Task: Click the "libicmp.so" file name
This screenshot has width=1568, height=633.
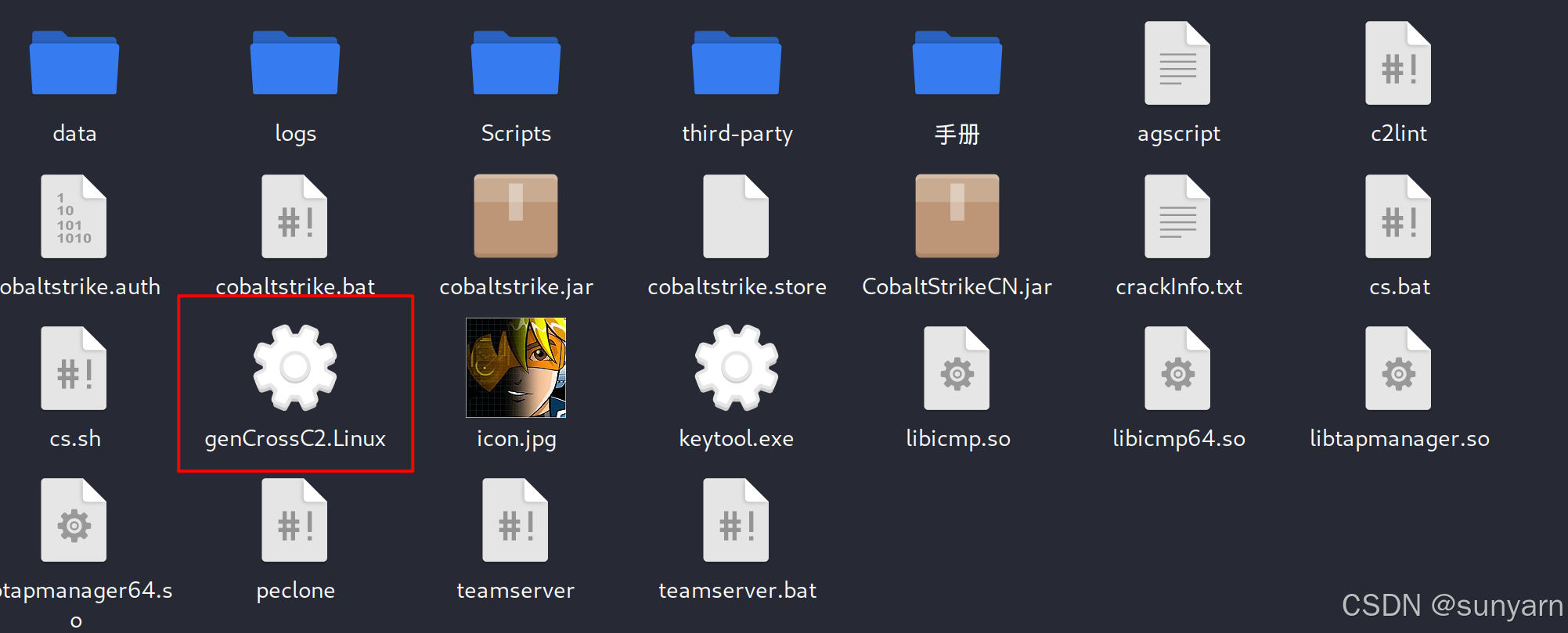Action: (957, 440)
